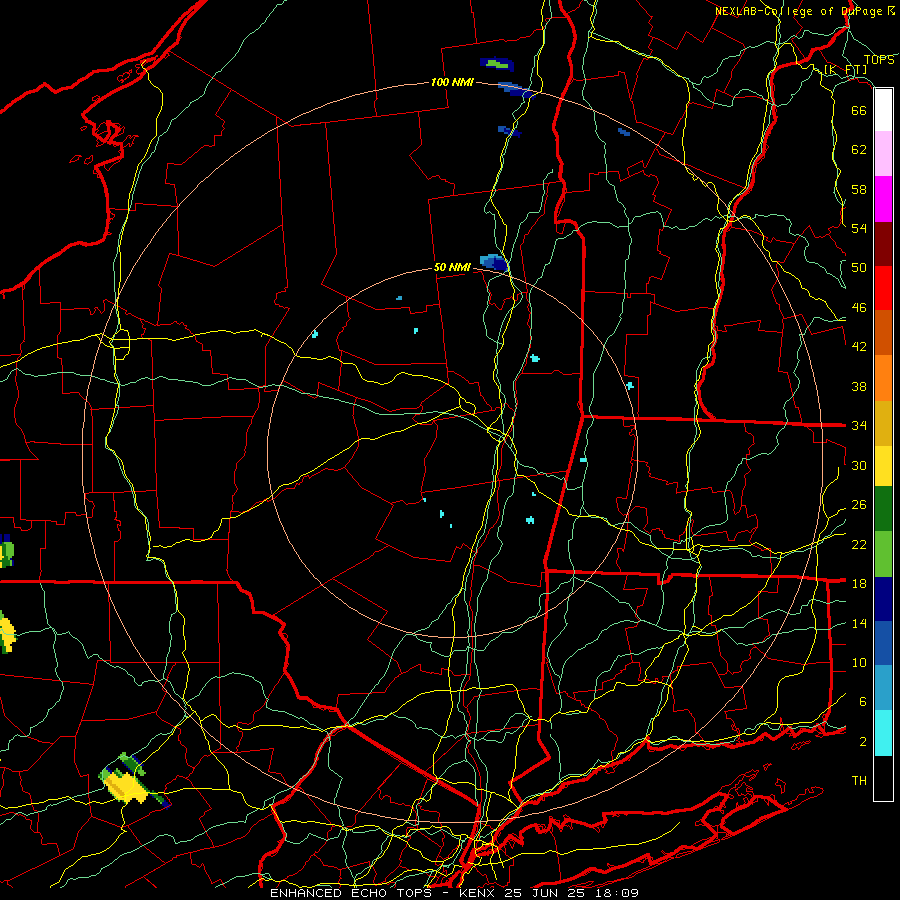Click legend value 46
The image size is (900, 900).
click(859, 308)
